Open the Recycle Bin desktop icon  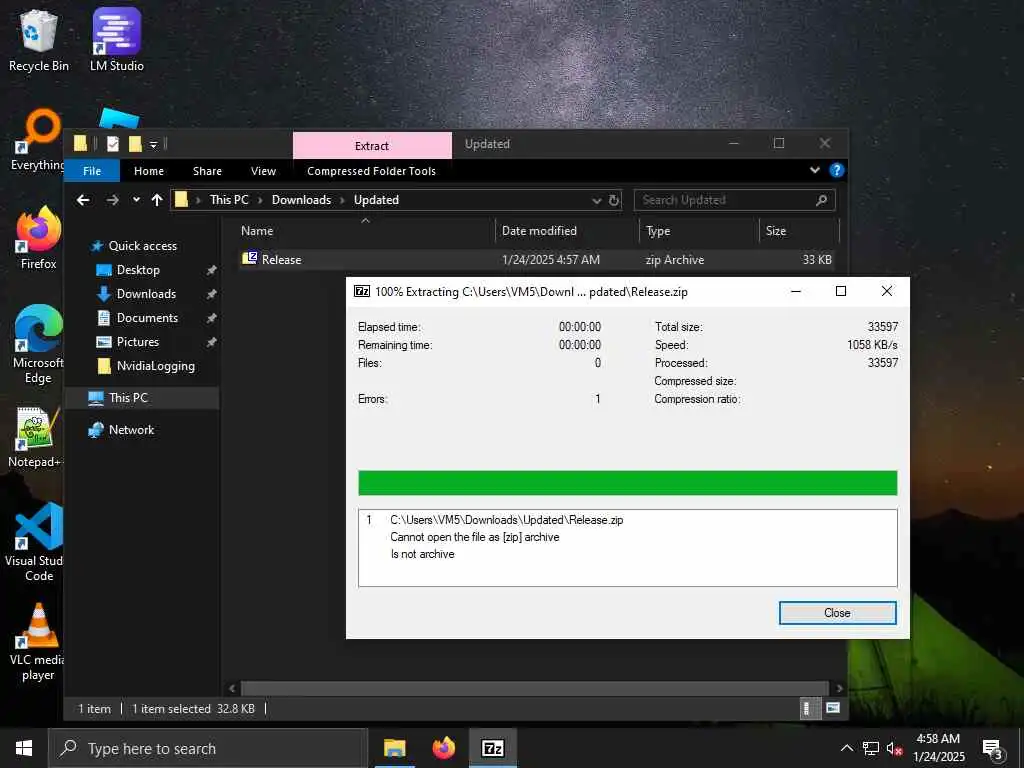[x=38, y=40]
